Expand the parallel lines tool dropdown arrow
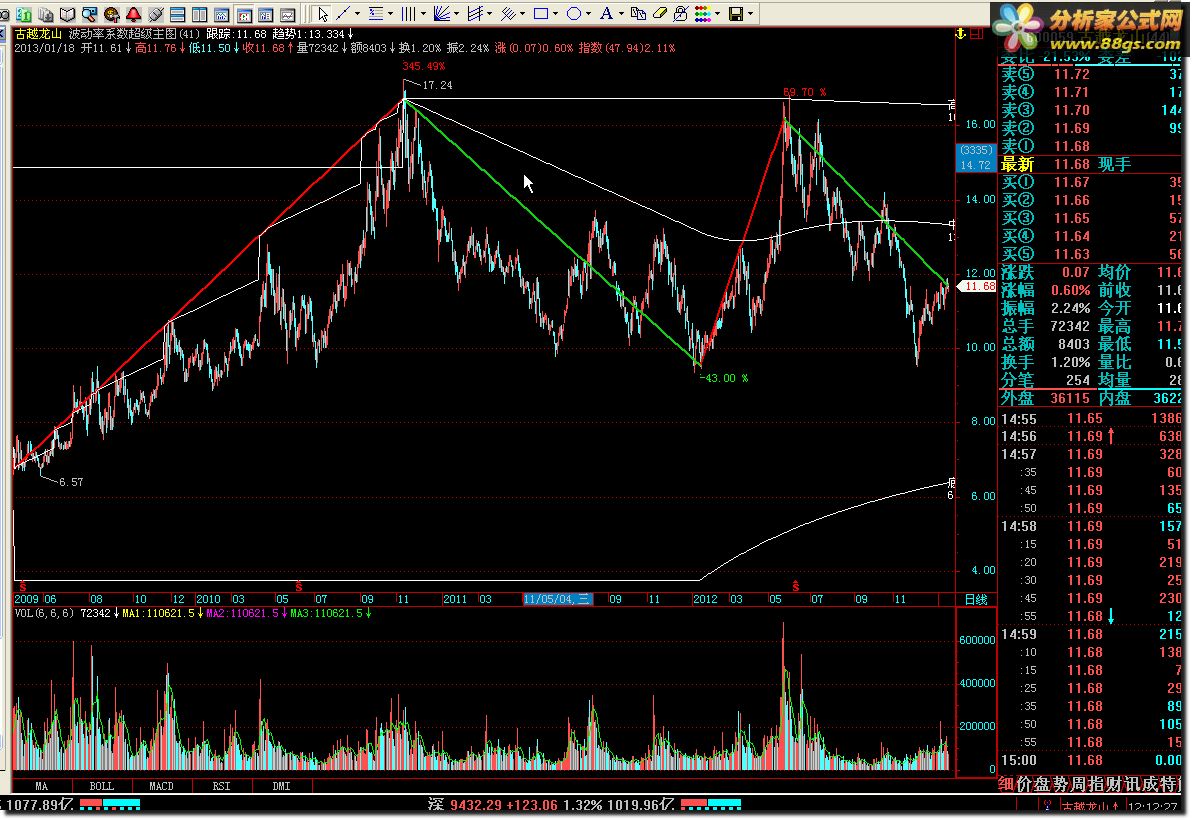Screen dimensions: 1192x820 [x=523, y=14]
